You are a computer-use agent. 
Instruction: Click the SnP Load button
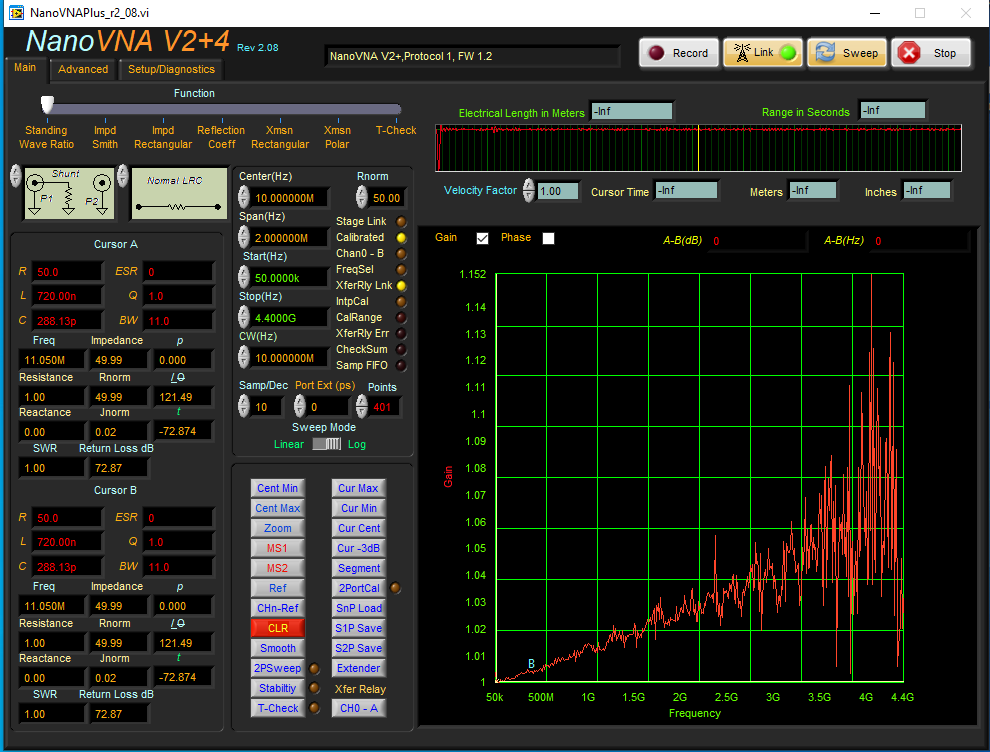359,608
